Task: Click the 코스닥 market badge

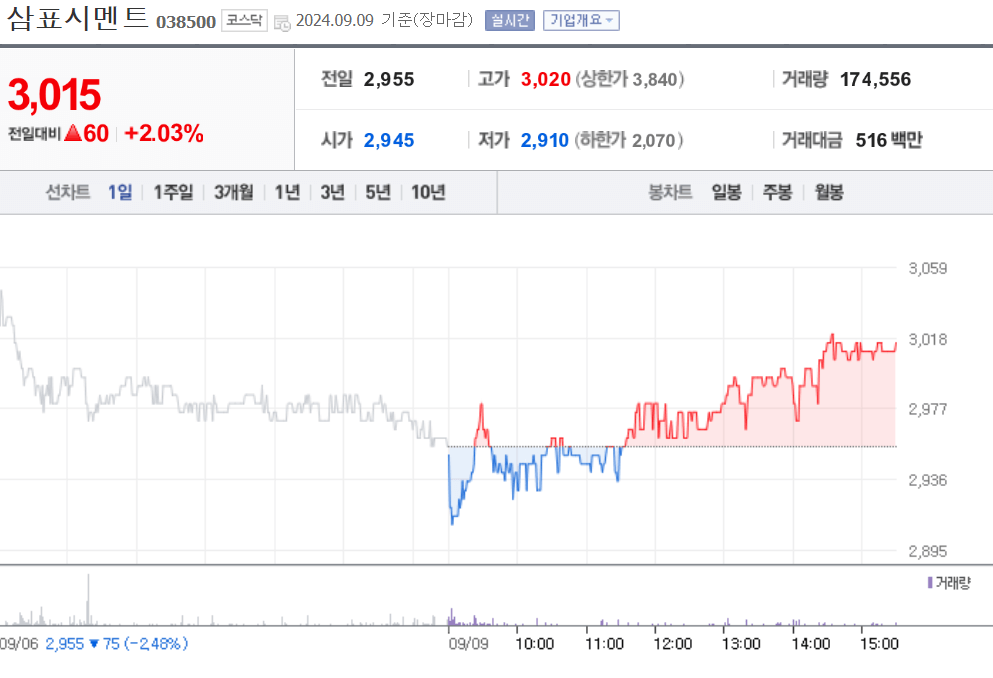Action: [x=244, y=20]
